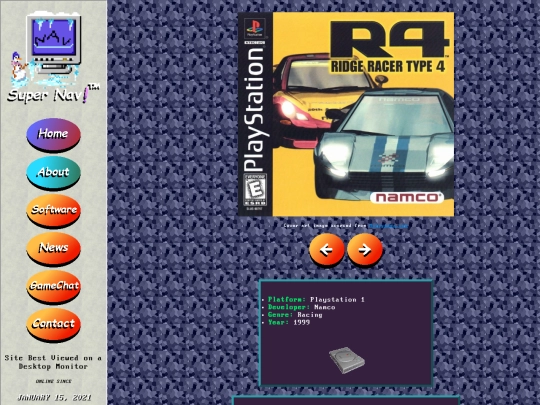Screen dimensions: 540x405
Task: Click the 'January 15, 2021' date text
Action: point(54,397)
